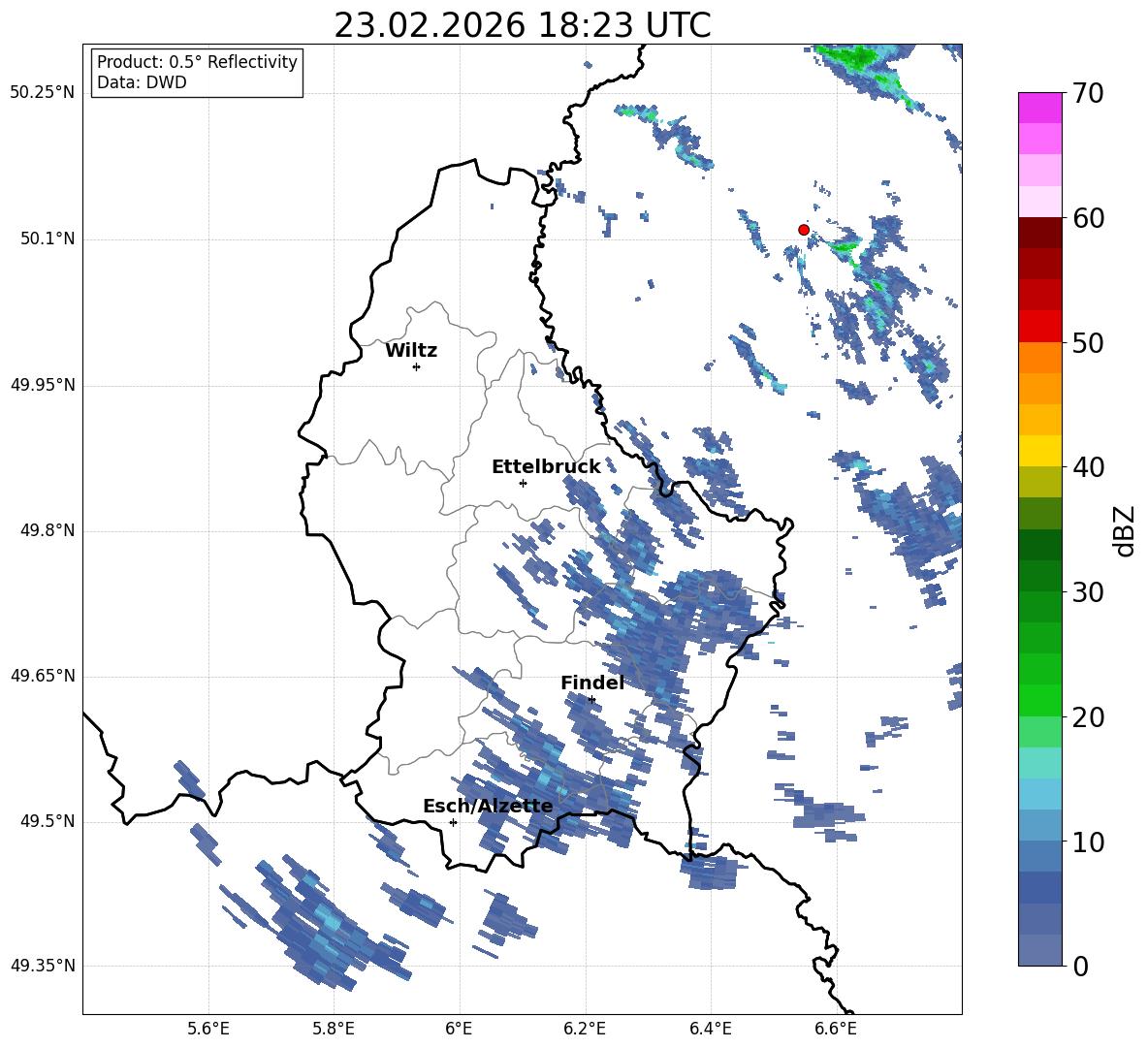Click the 49.65°N latitude label
1148x1048 pixels.
coord(43,676)
